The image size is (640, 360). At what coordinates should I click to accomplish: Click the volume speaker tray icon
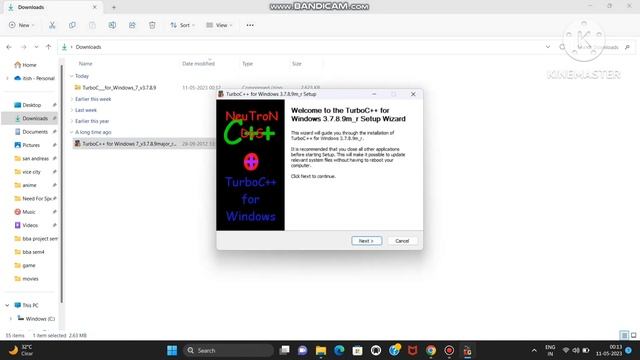576,351
